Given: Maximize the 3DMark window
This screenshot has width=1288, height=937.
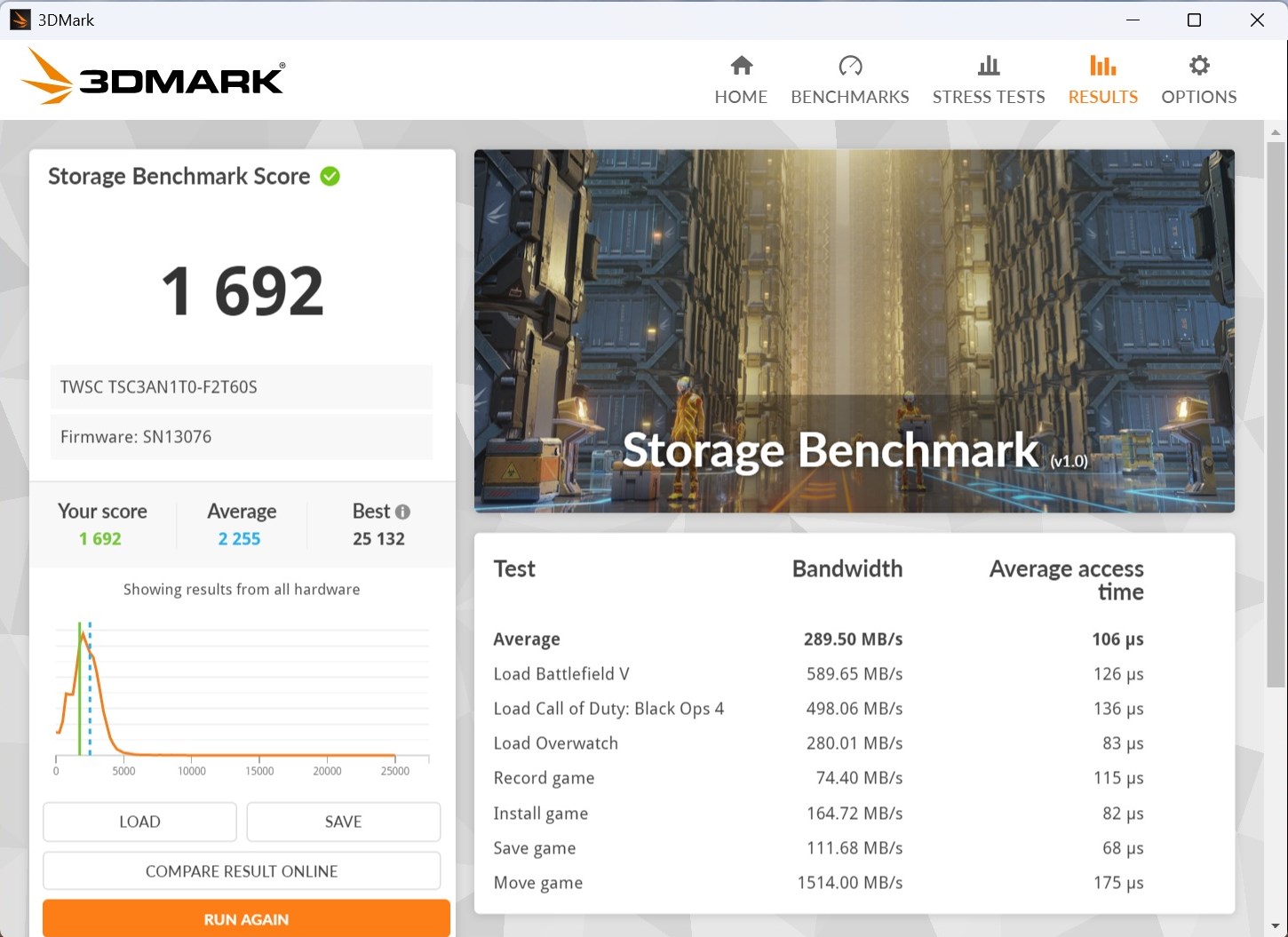Looking at the screenshot, I should [1194, 20].
